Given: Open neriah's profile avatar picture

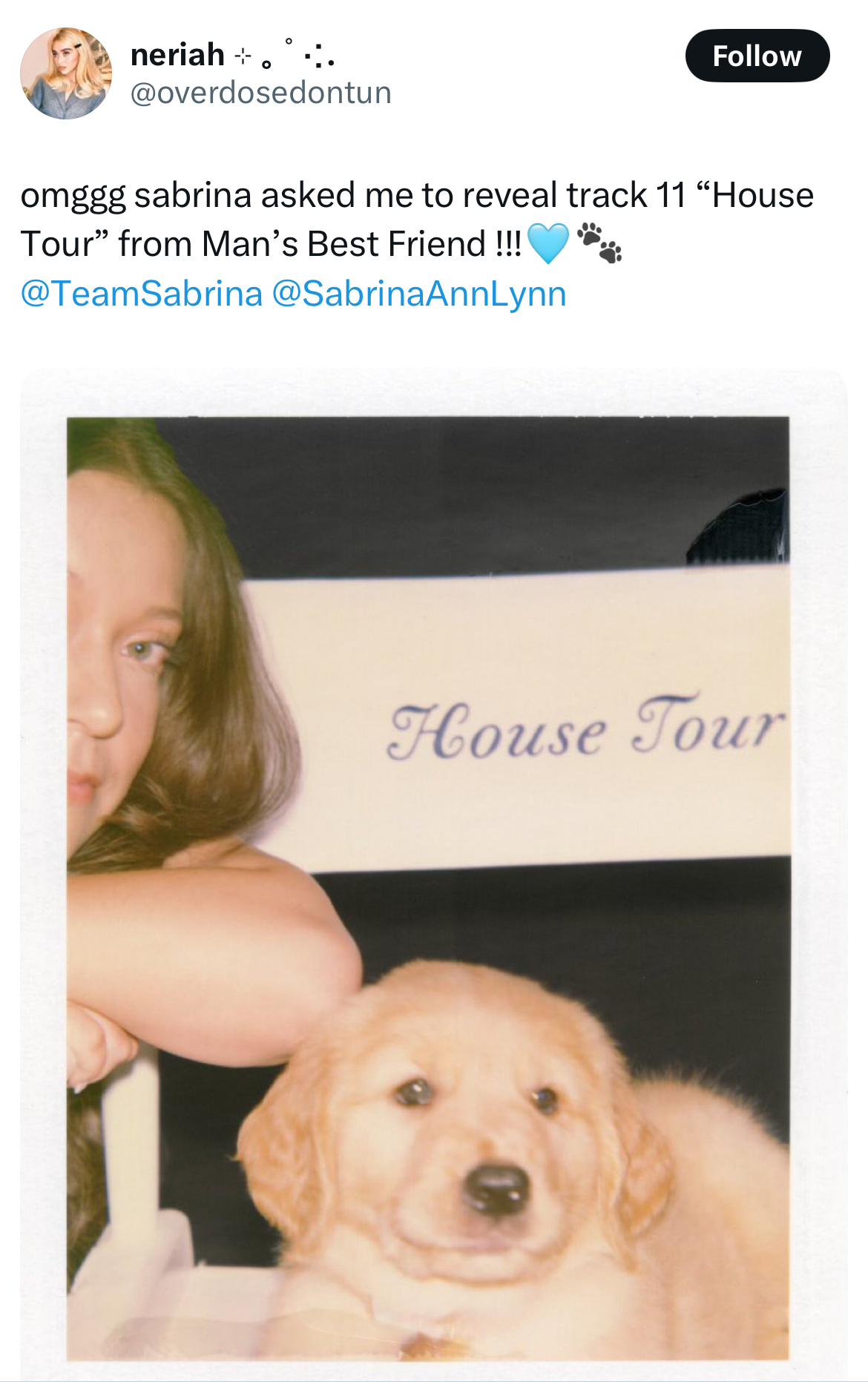Looking at the screenshot, I should point(66,73).
